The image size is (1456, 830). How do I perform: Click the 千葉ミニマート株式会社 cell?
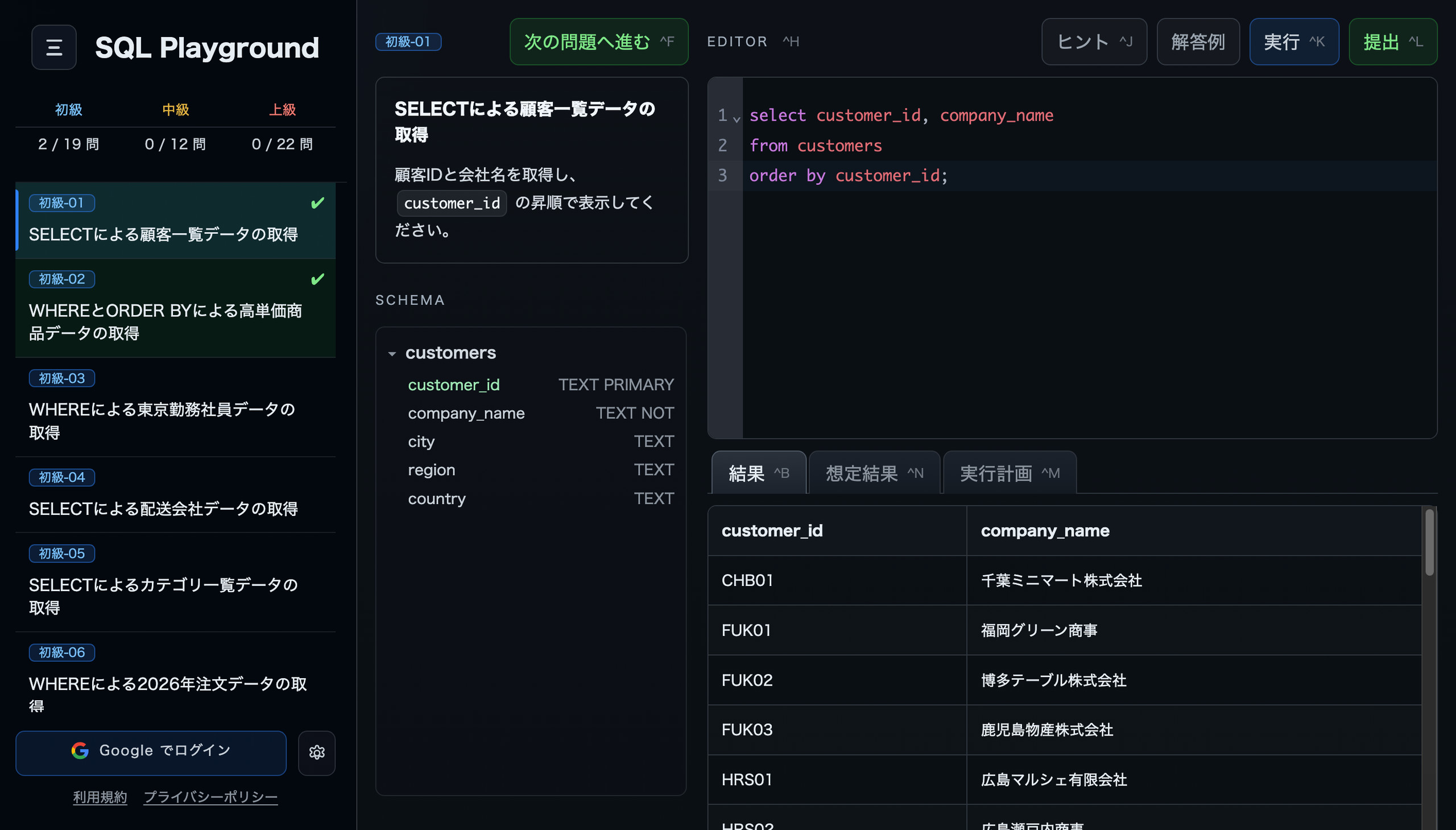[x=1194, y=580]
